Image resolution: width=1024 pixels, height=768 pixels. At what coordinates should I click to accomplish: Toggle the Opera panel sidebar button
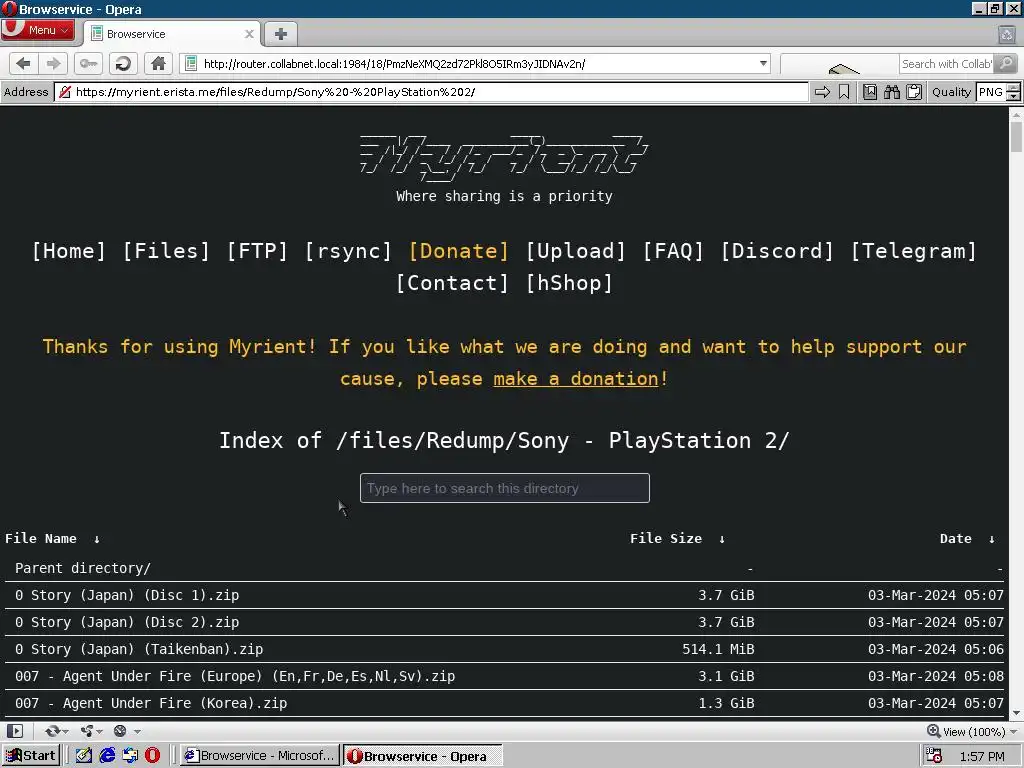[x=16, y=731]
